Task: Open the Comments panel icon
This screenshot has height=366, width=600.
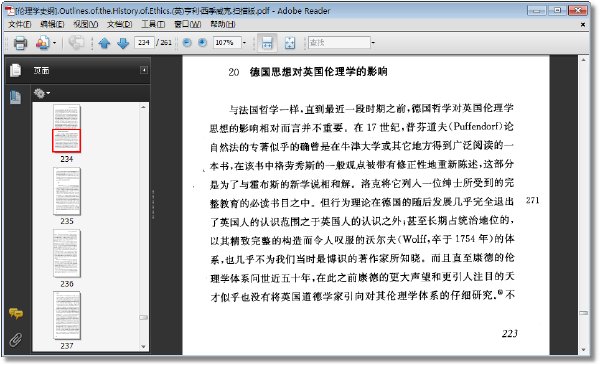Action: coord(16,314)
